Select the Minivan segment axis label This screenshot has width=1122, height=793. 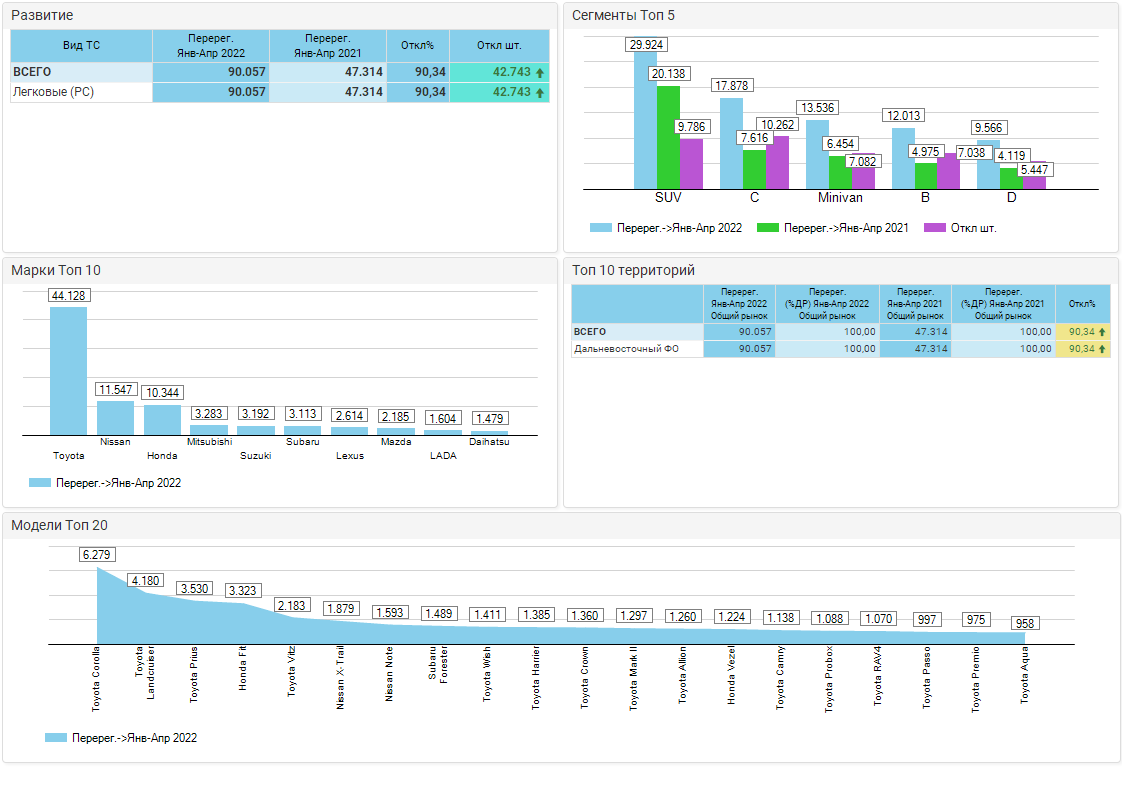tap(840, 198)
